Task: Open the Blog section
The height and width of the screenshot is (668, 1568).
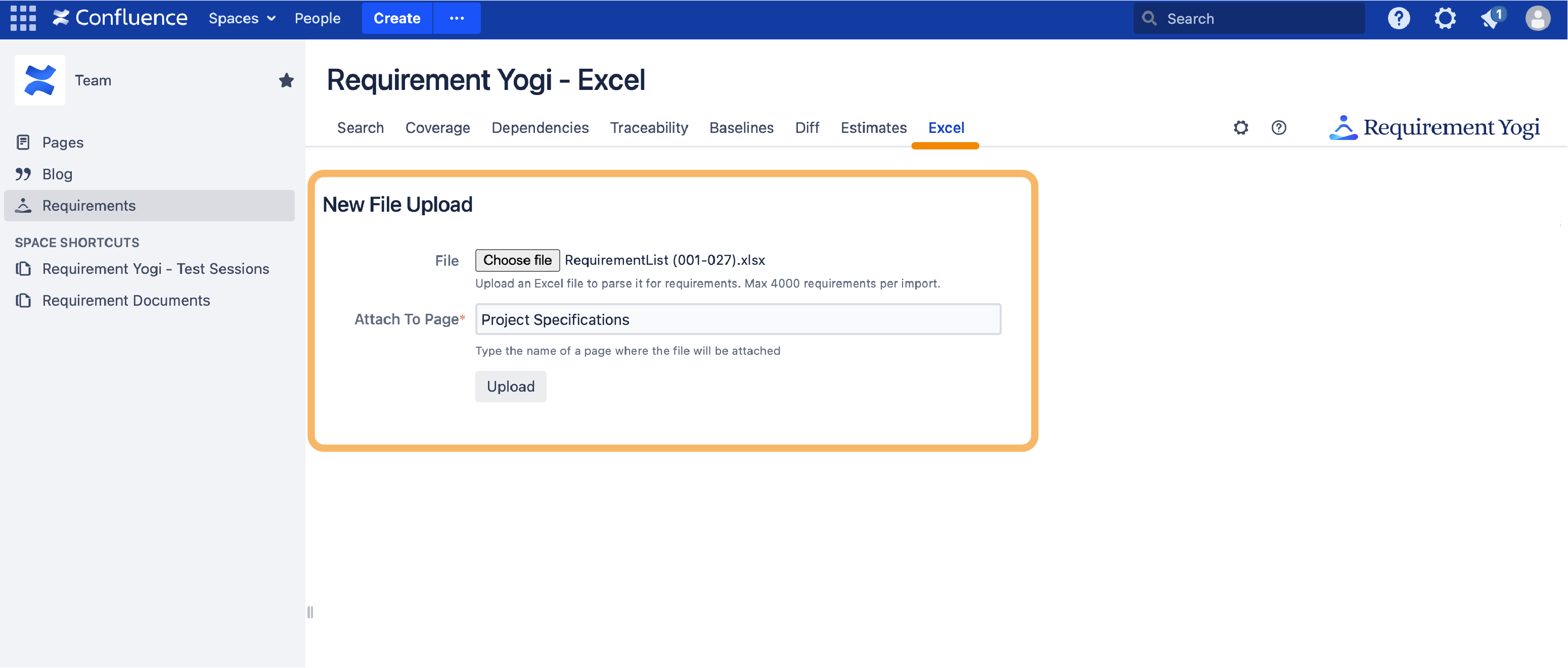Action: pyautogui.click(x=57, y=173)
